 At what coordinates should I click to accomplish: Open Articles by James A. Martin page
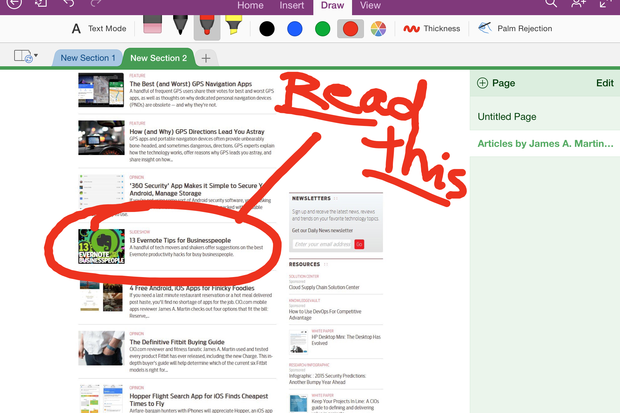(545, 144)
